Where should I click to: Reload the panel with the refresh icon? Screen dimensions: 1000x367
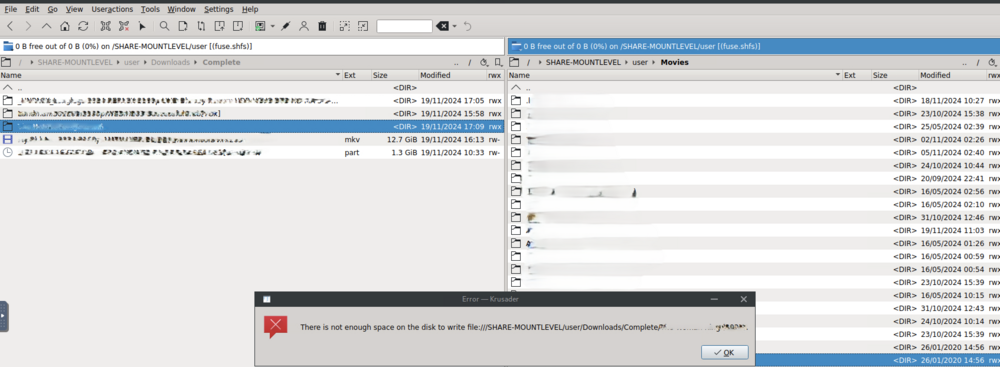coord(83,26)
